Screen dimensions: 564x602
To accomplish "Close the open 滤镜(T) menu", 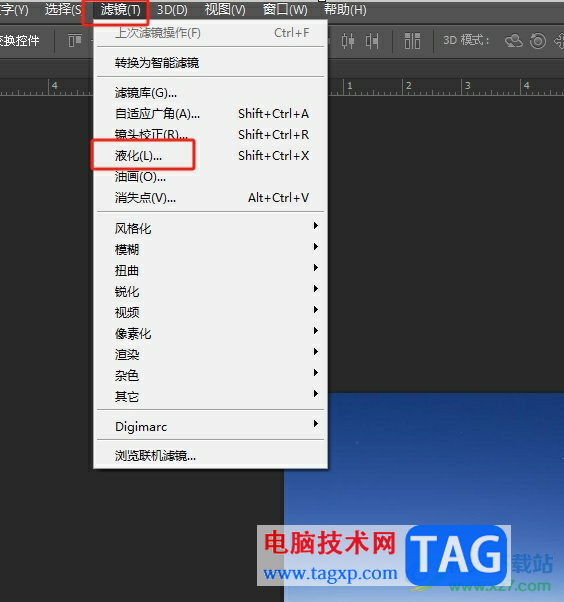I will pos(120,9).
